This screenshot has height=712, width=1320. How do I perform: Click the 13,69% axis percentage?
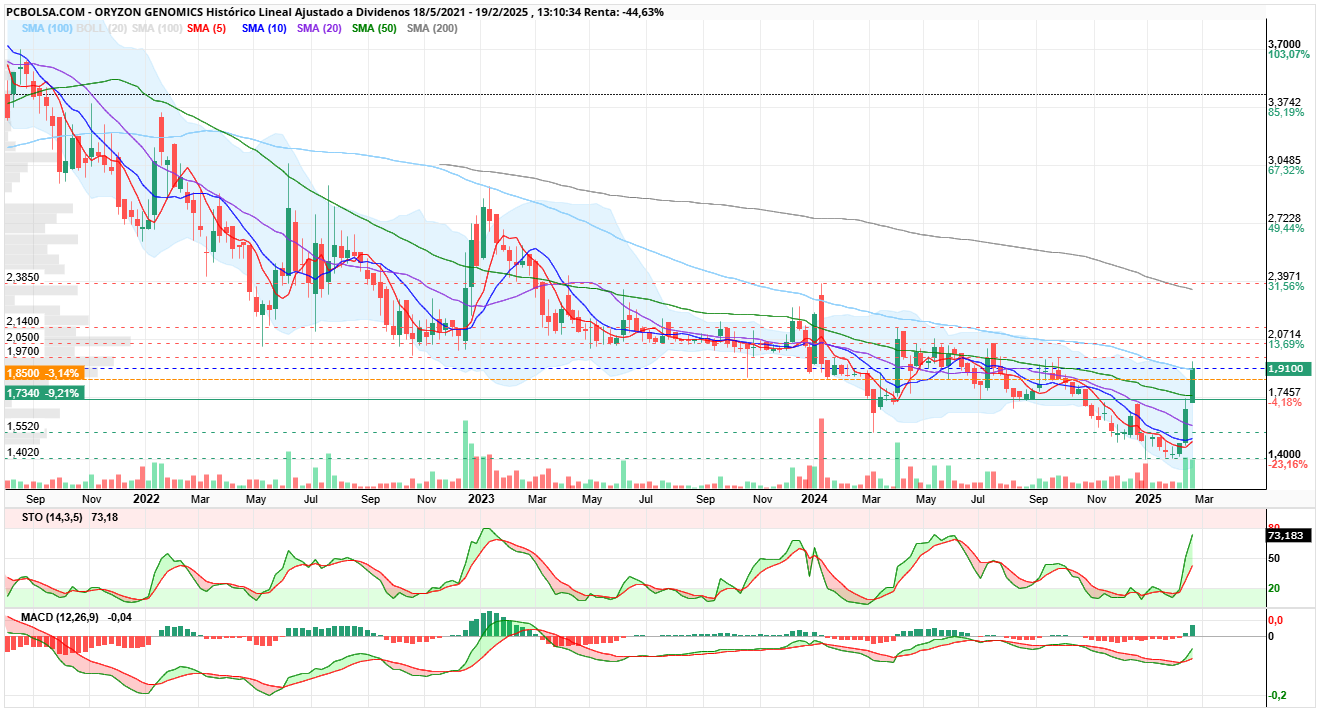tap(1287, 344)
